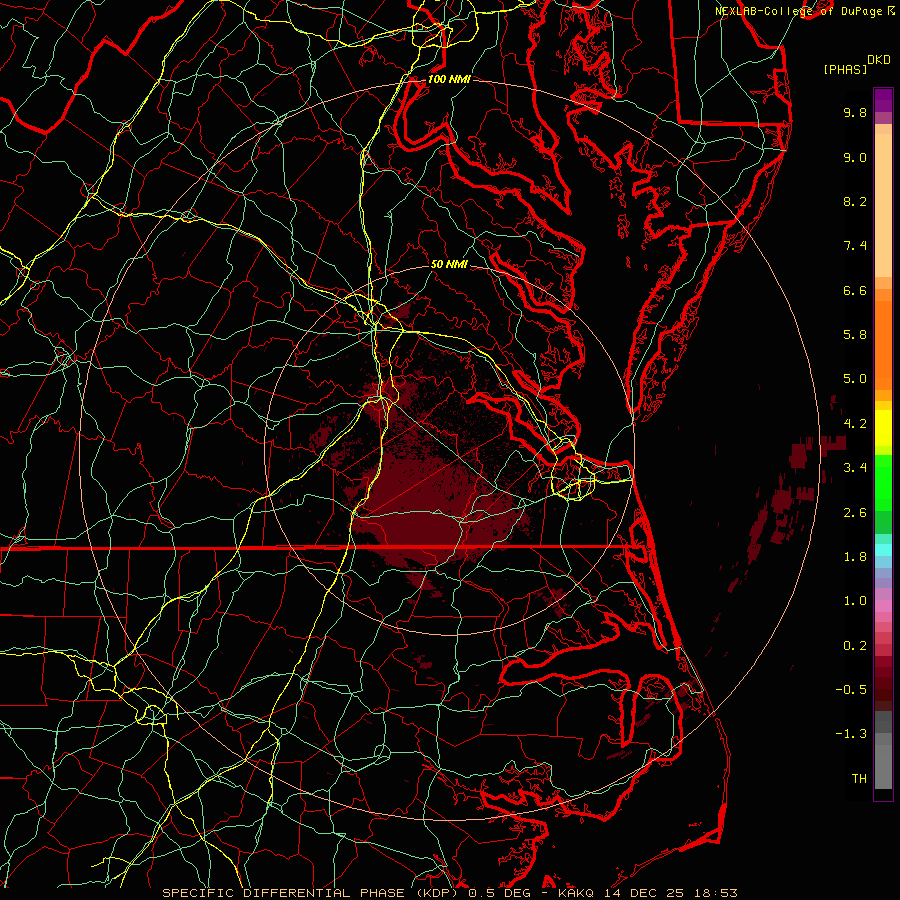
Task: Select the 9.8 scale value
Action: pos(855,112)
